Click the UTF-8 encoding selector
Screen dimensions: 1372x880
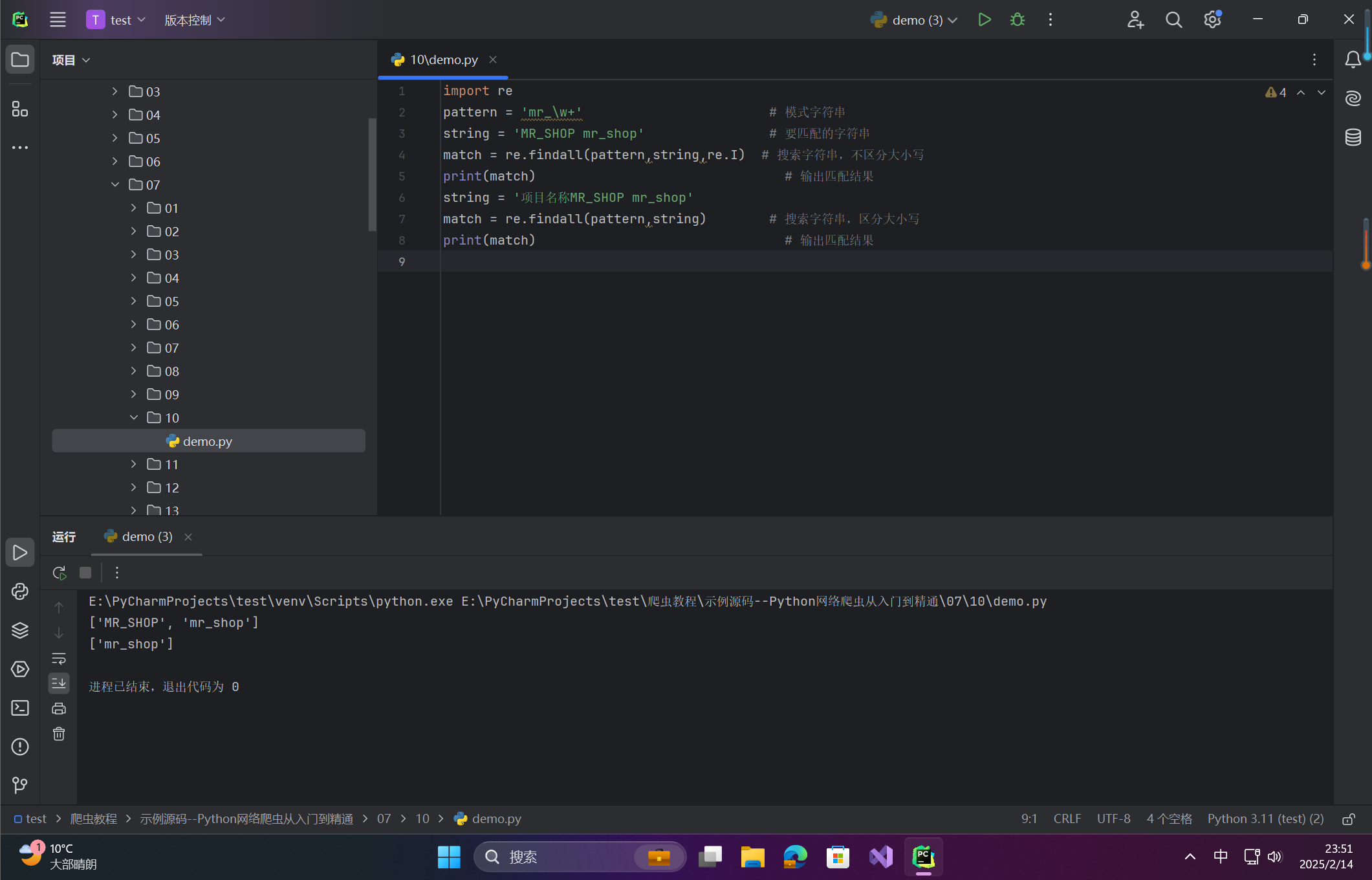(1113, 819)
